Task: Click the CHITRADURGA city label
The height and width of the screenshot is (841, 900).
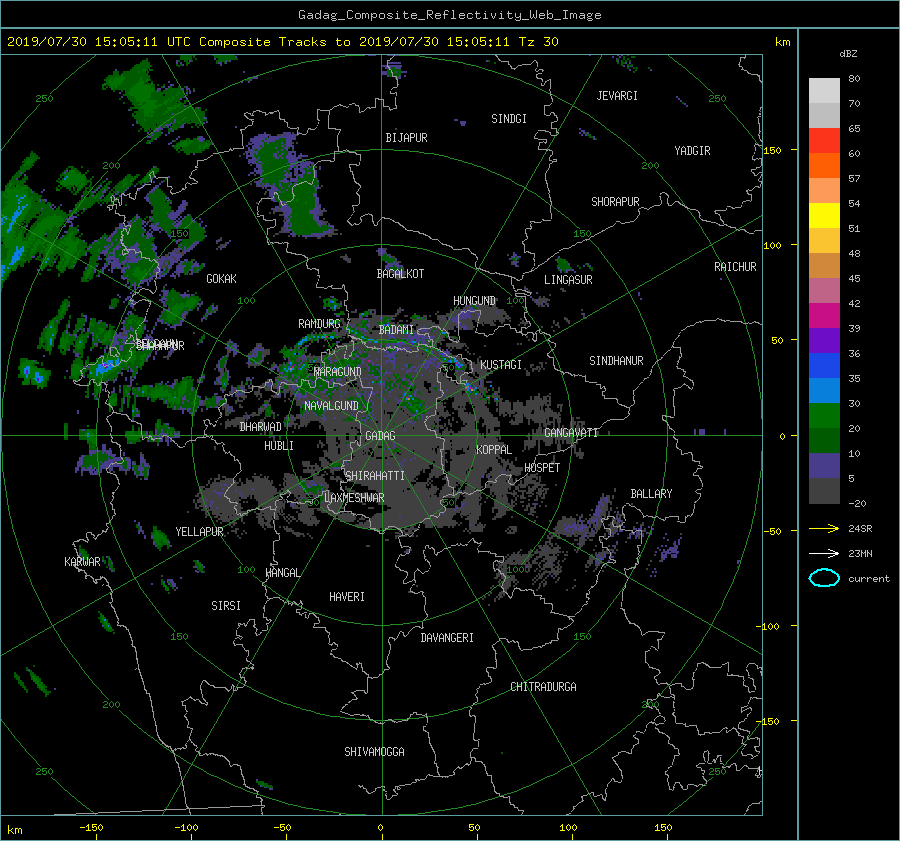Action: (544, 687)
